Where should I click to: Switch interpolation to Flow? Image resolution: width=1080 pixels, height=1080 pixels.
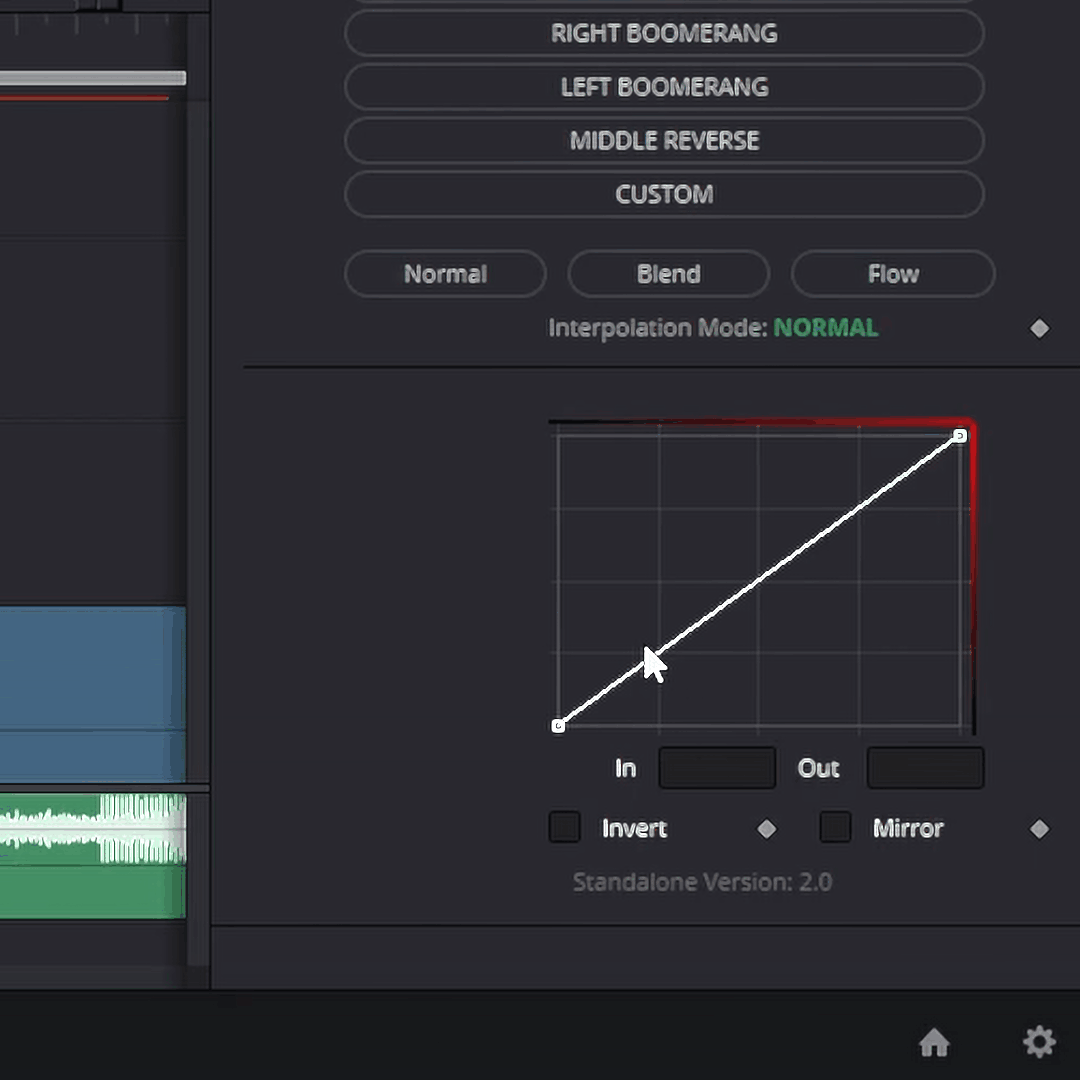893,274
